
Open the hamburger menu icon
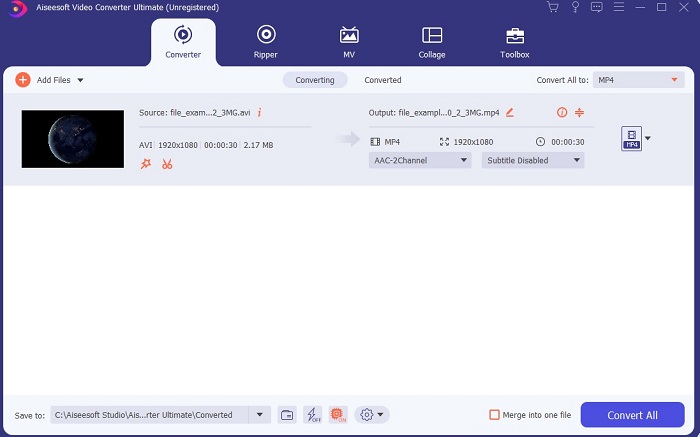click(x=618, y=7)
